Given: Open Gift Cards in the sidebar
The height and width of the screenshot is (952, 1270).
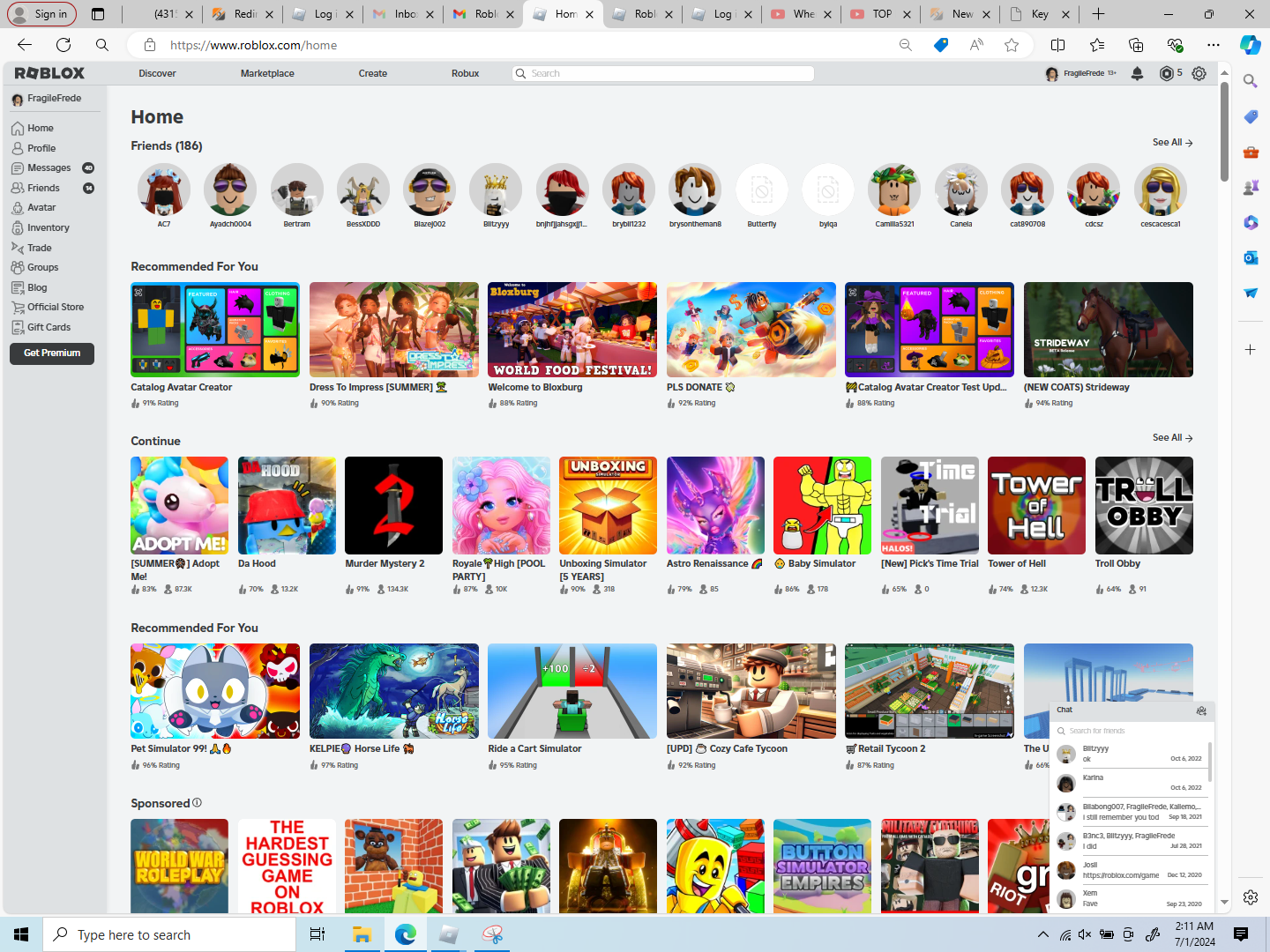Looking at the screenshot, I should pos(49,327).
